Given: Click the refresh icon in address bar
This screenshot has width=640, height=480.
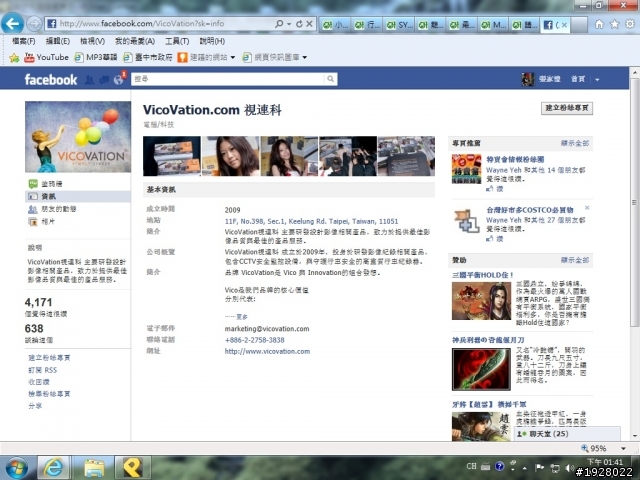Looking at the screenshot, I should 299,24.
